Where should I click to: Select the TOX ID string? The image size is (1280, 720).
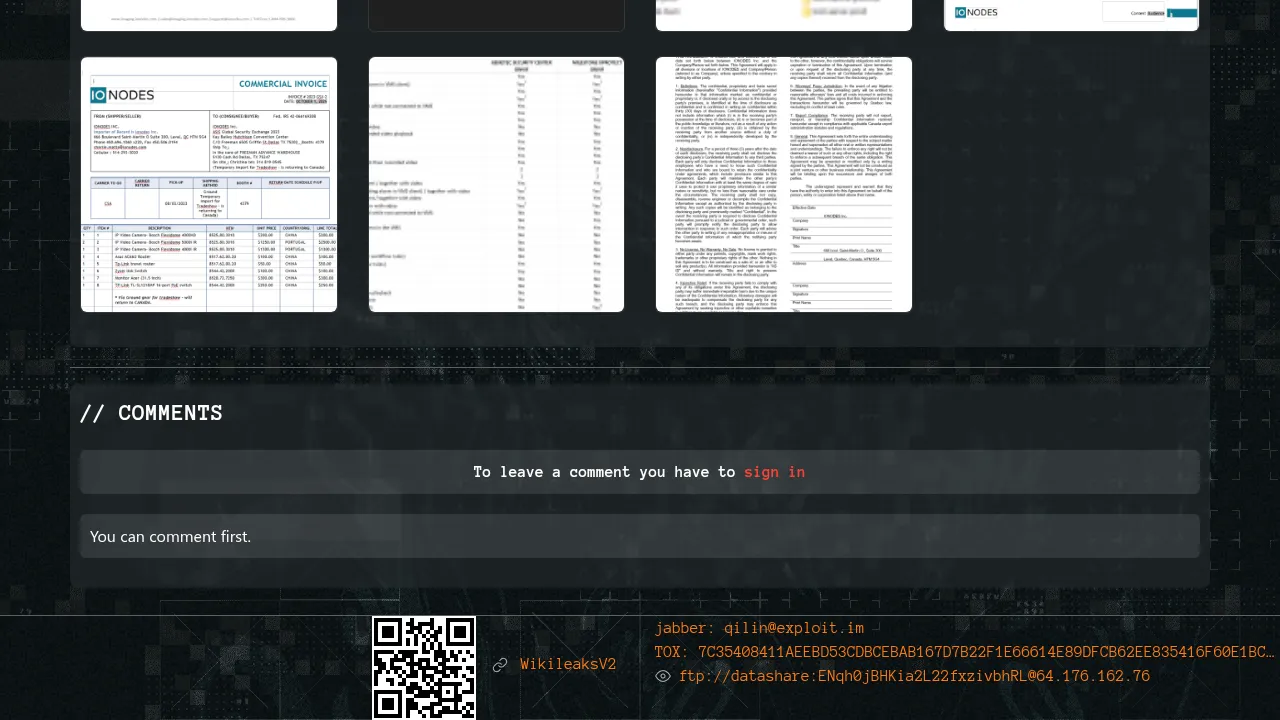tap(965, 653)
